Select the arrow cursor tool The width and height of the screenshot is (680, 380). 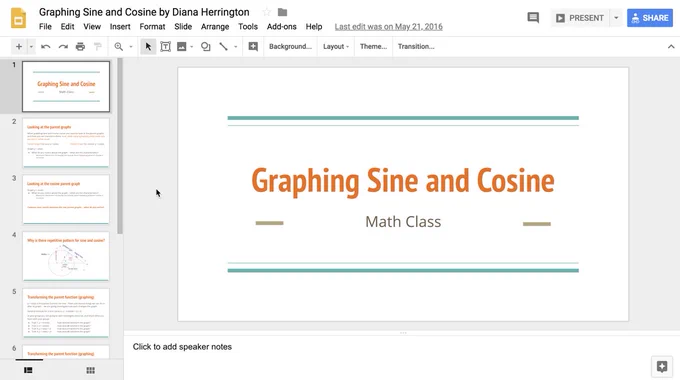(x=148, y=46)
